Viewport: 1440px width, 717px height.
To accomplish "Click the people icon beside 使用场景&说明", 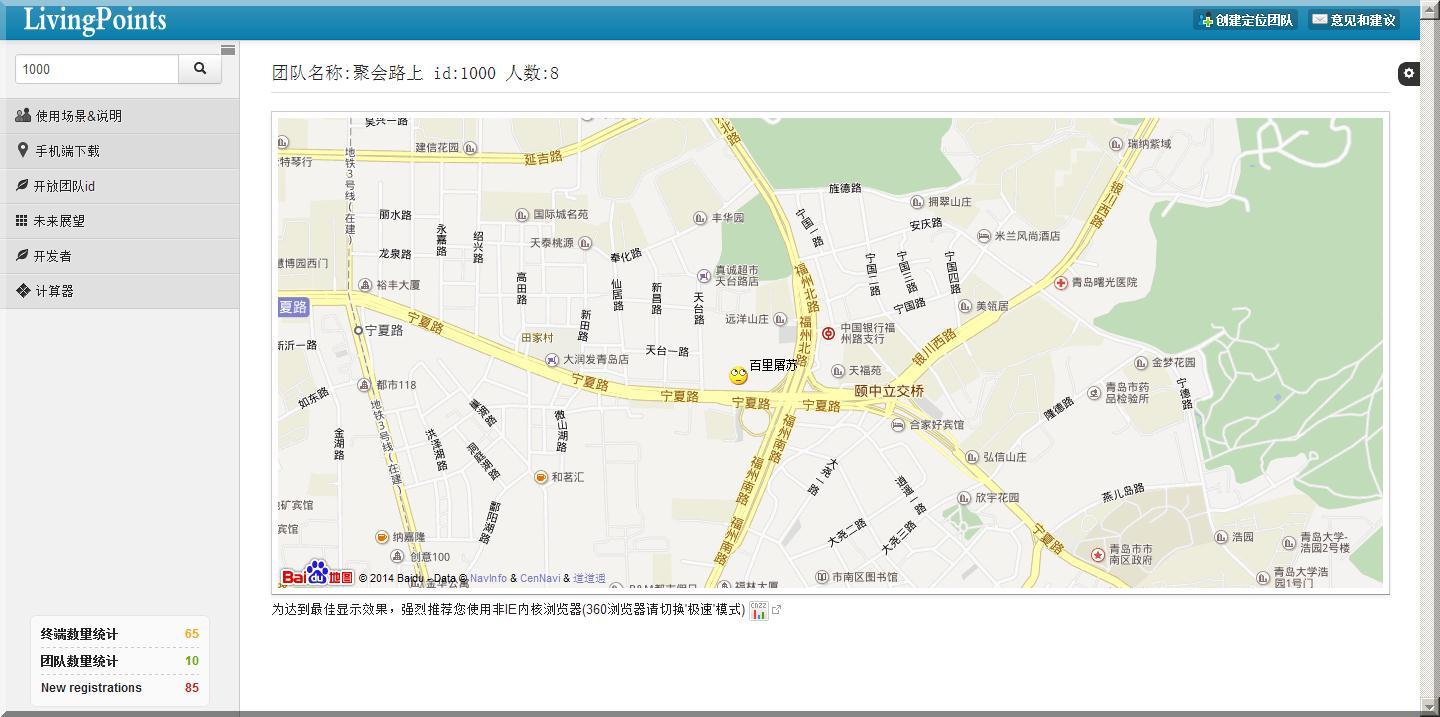I will click(21, 115).
